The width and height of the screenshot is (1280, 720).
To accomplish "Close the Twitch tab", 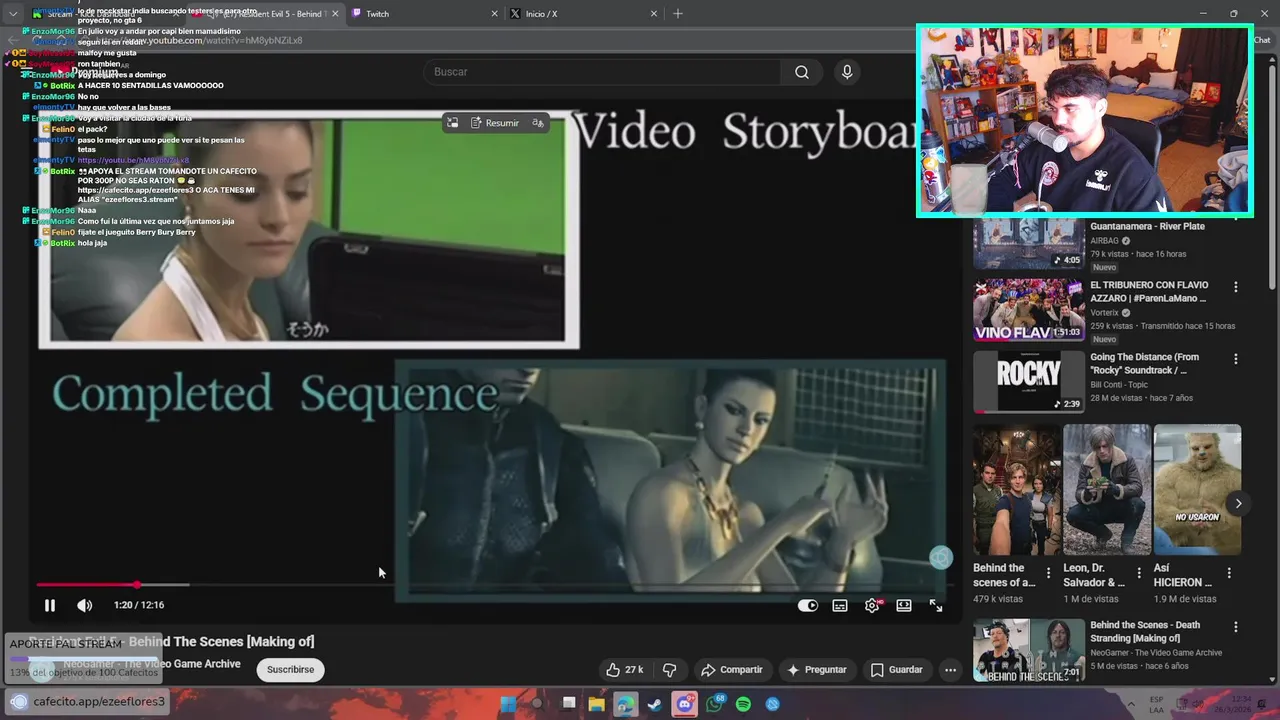I will click(494, 14).
